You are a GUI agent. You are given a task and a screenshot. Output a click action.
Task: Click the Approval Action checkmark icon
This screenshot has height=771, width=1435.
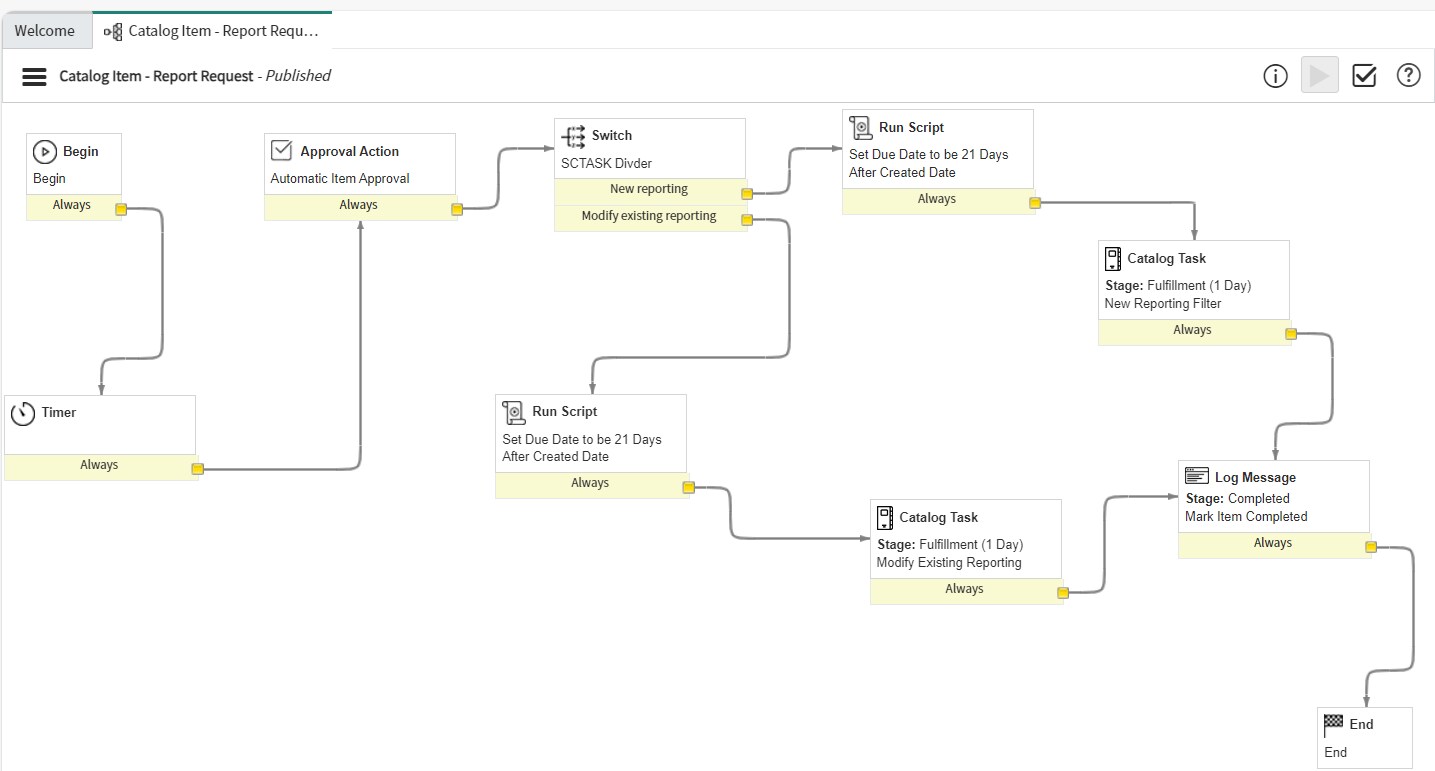[x=281, y=150]
